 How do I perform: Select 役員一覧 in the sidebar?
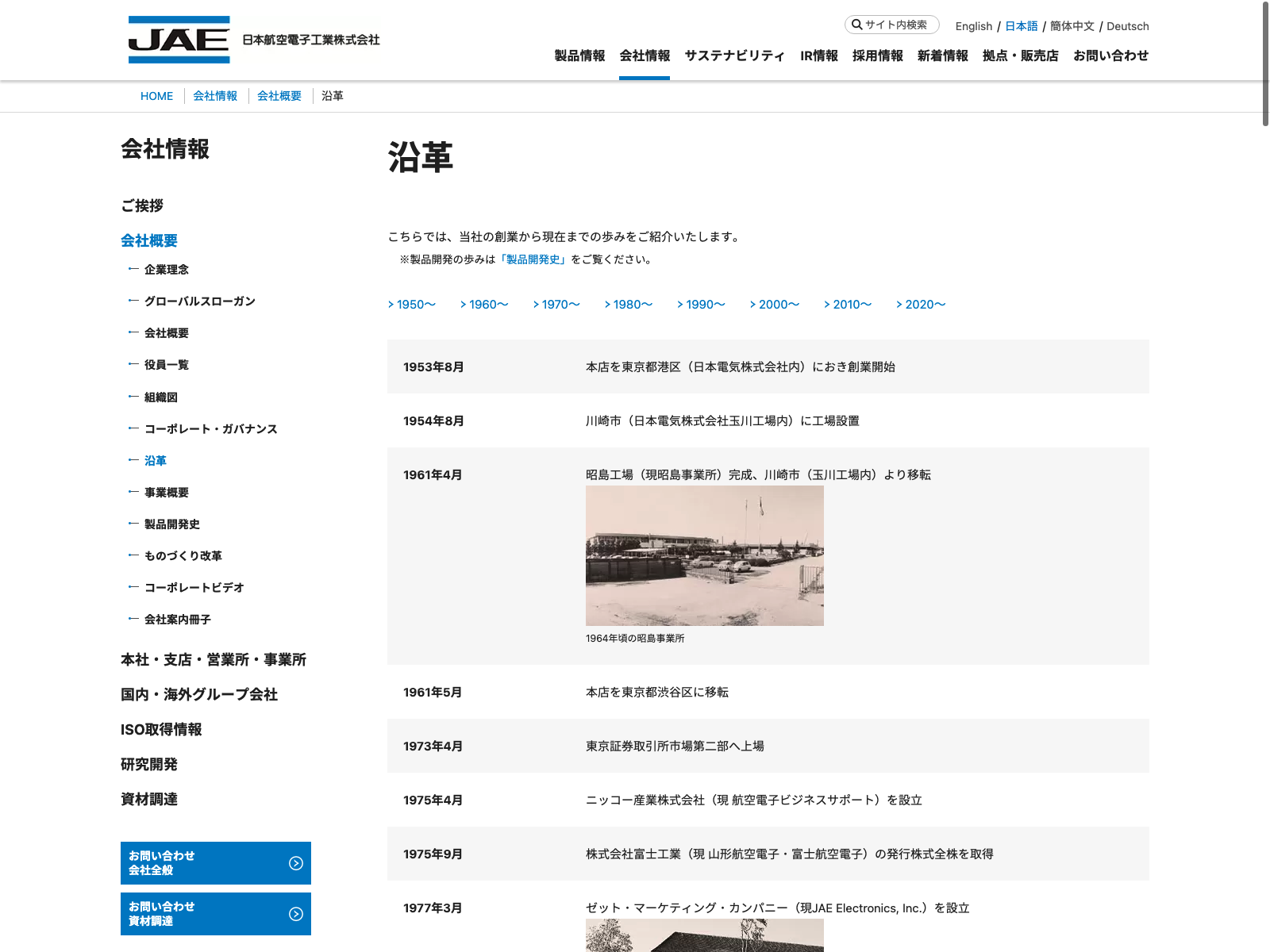[167, 365]
